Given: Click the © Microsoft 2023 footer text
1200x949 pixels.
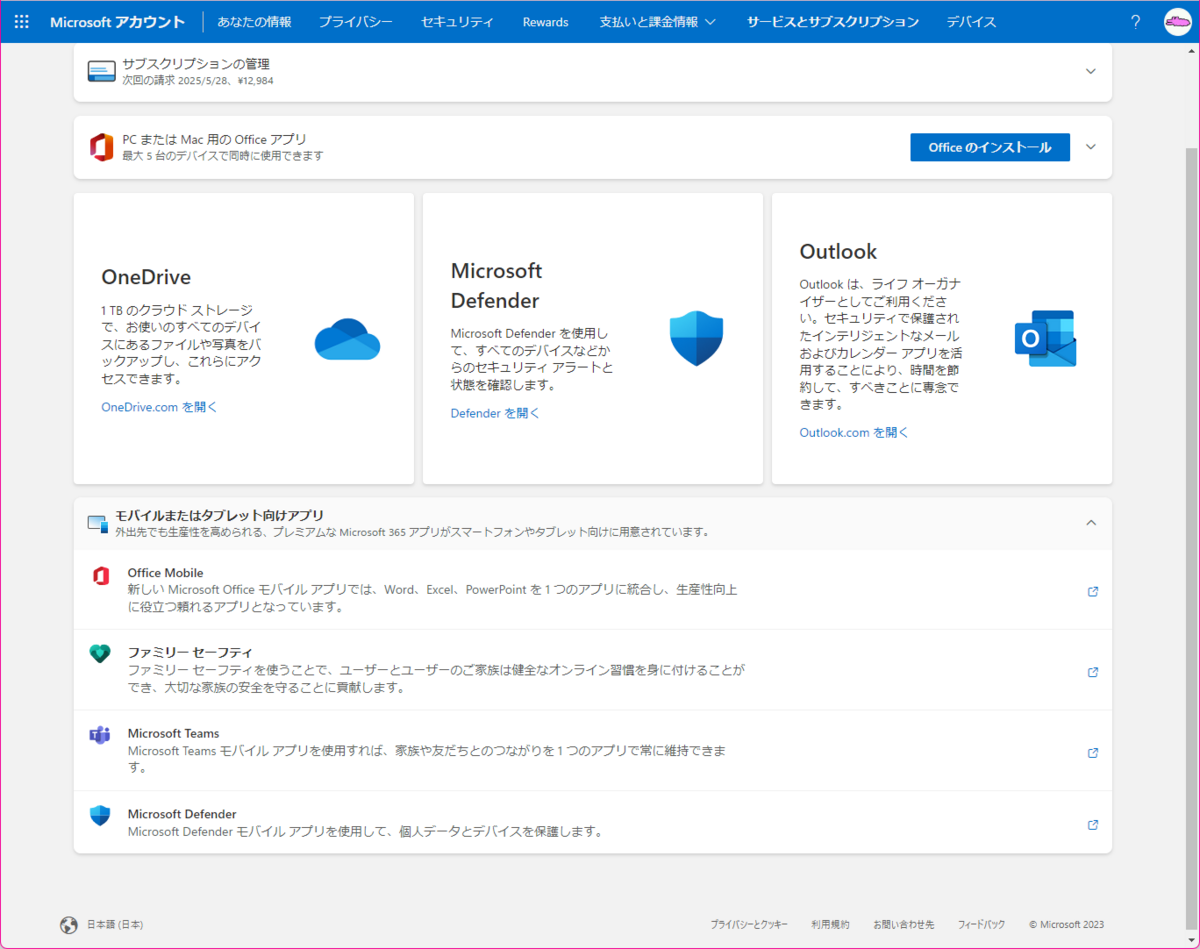Looking at the screenshot, I should pyautogui.click(x=1066, y=925).
